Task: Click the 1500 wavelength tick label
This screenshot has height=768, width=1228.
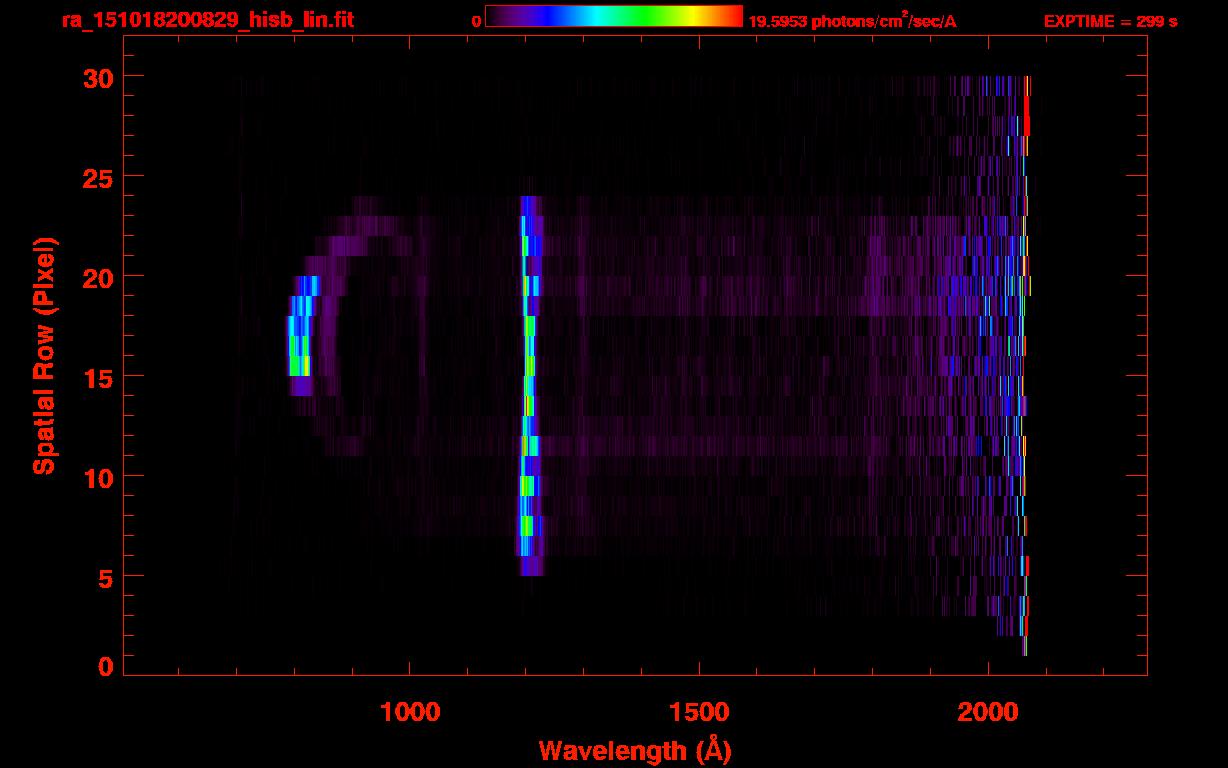Action: point(699,712)
